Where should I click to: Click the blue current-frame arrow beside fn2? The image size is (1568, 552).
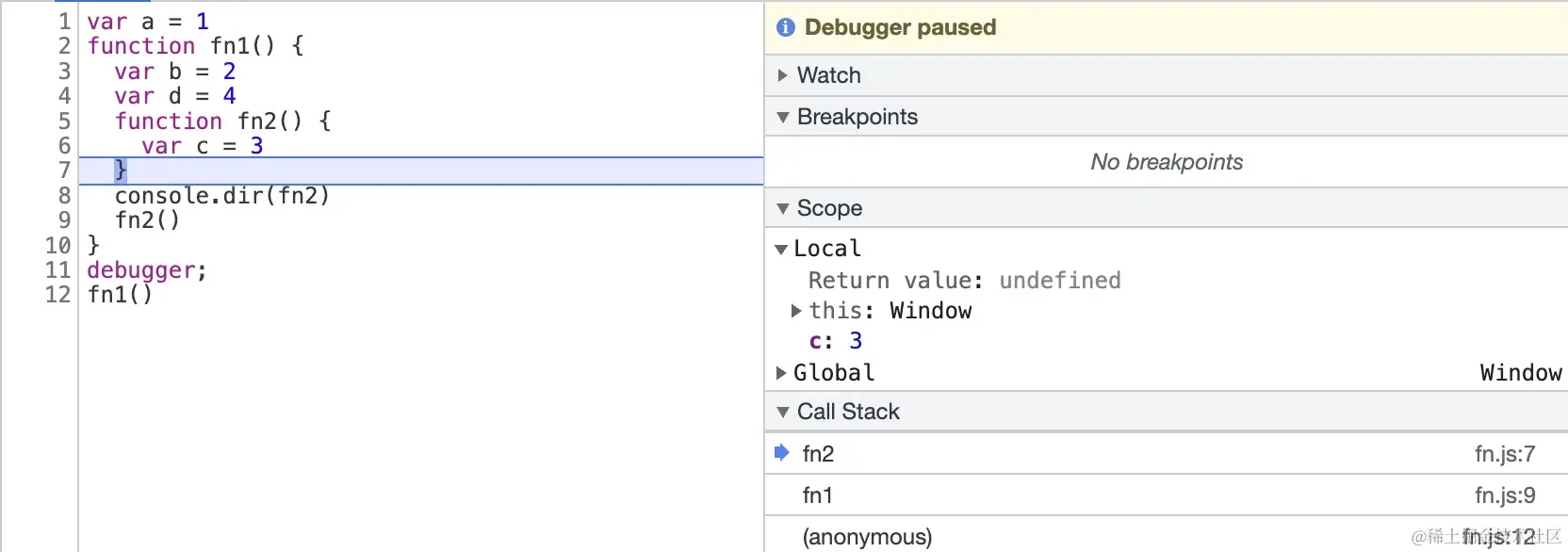(x=781, y=453)
